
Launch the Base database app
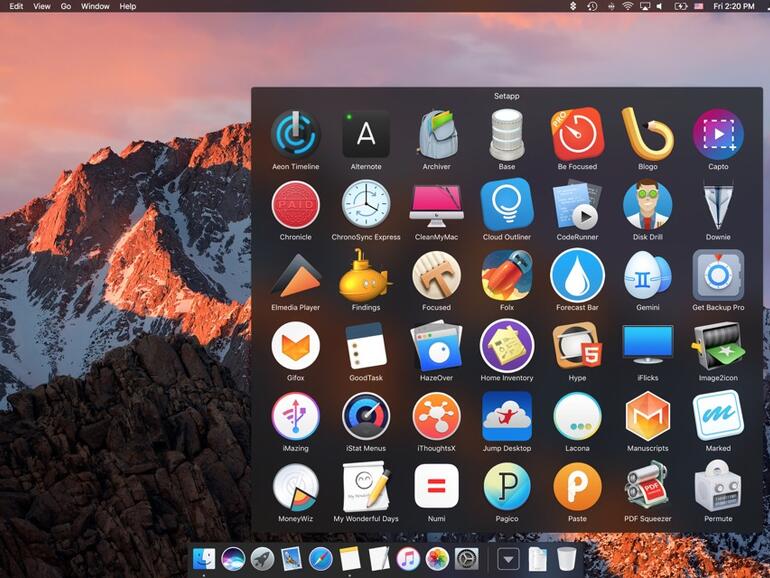coord(507,134)
